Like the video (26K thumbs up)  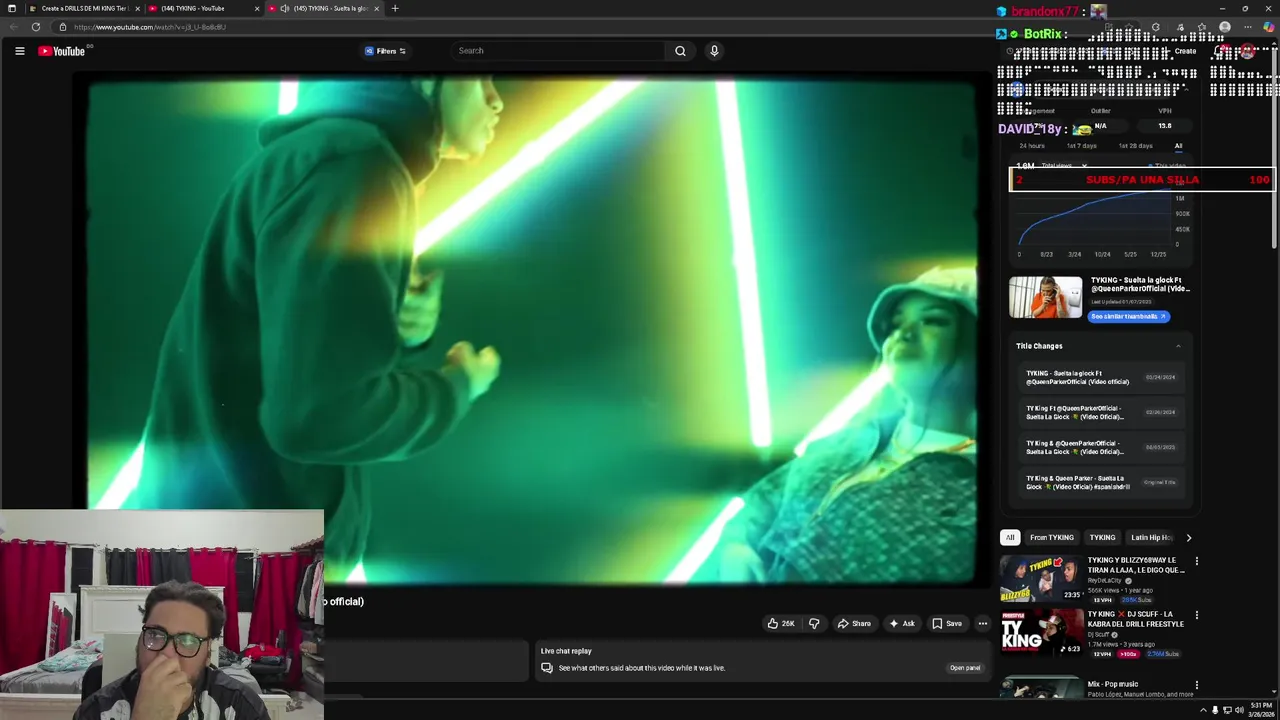coord(780,624)
